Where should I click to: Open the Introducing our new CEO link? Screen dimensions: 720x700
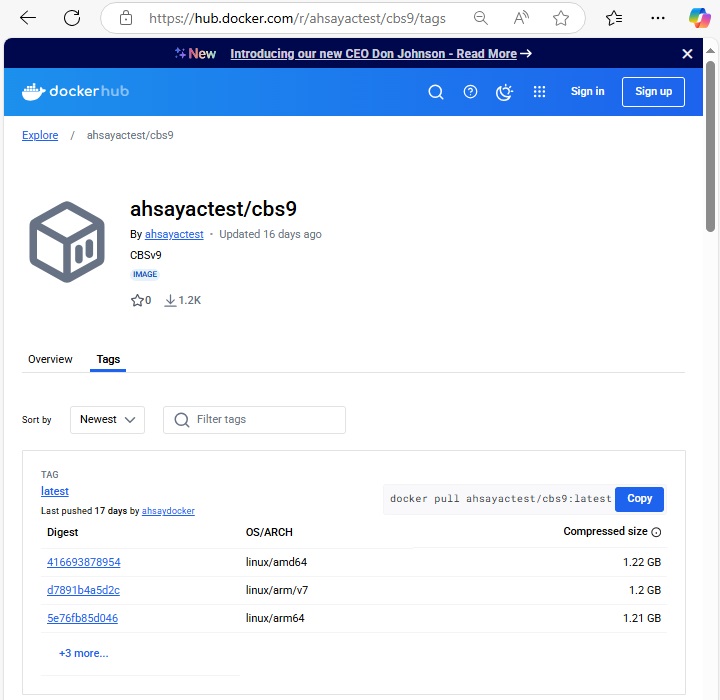click(373, 54)
